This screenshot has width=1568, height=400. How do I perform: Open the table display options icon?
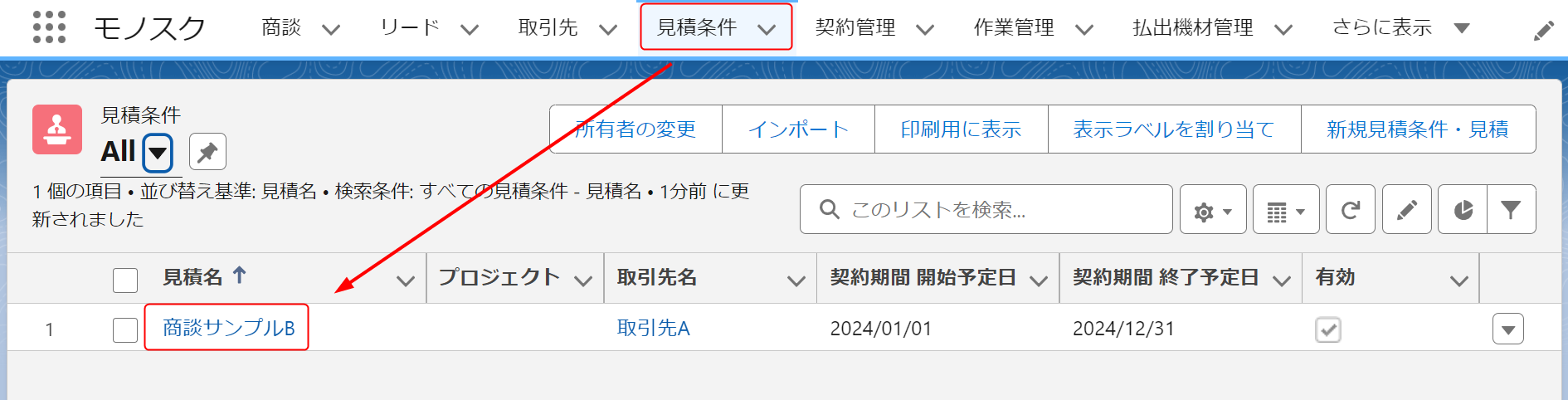pos(1285,210)
